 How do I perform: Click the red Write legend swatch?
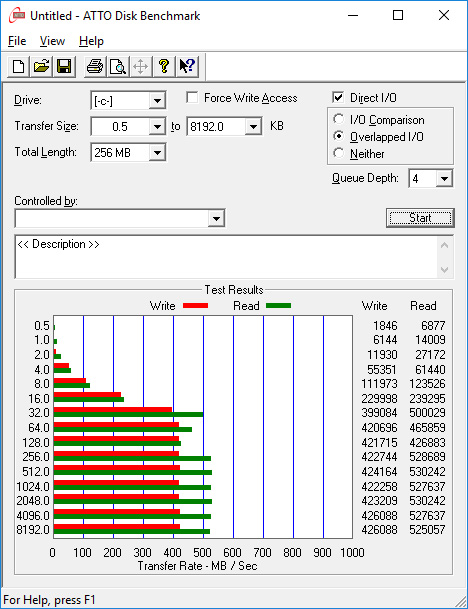coord(195,306)
